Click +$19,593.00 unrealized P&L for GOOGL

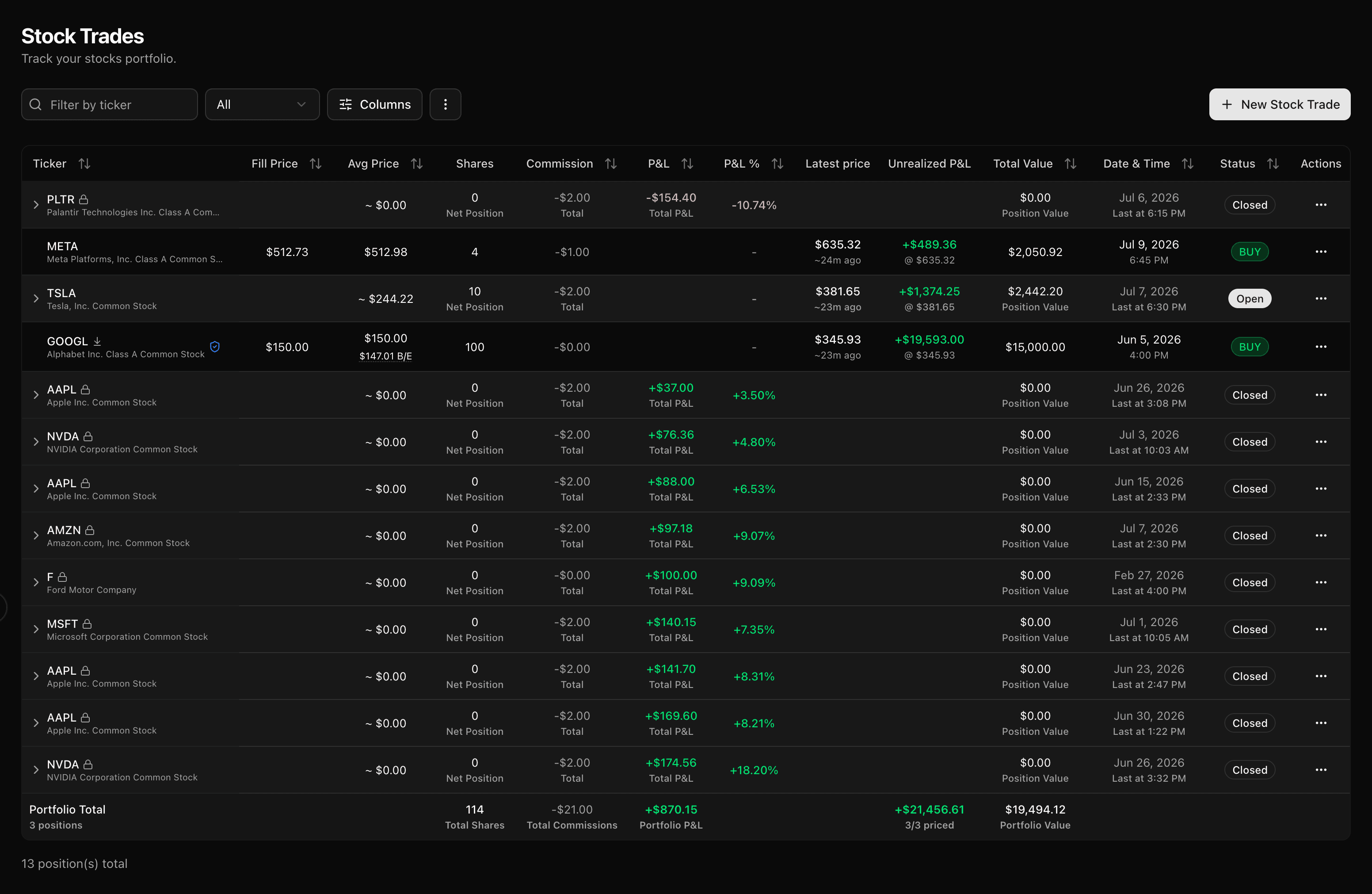click(x=929, y=340)
